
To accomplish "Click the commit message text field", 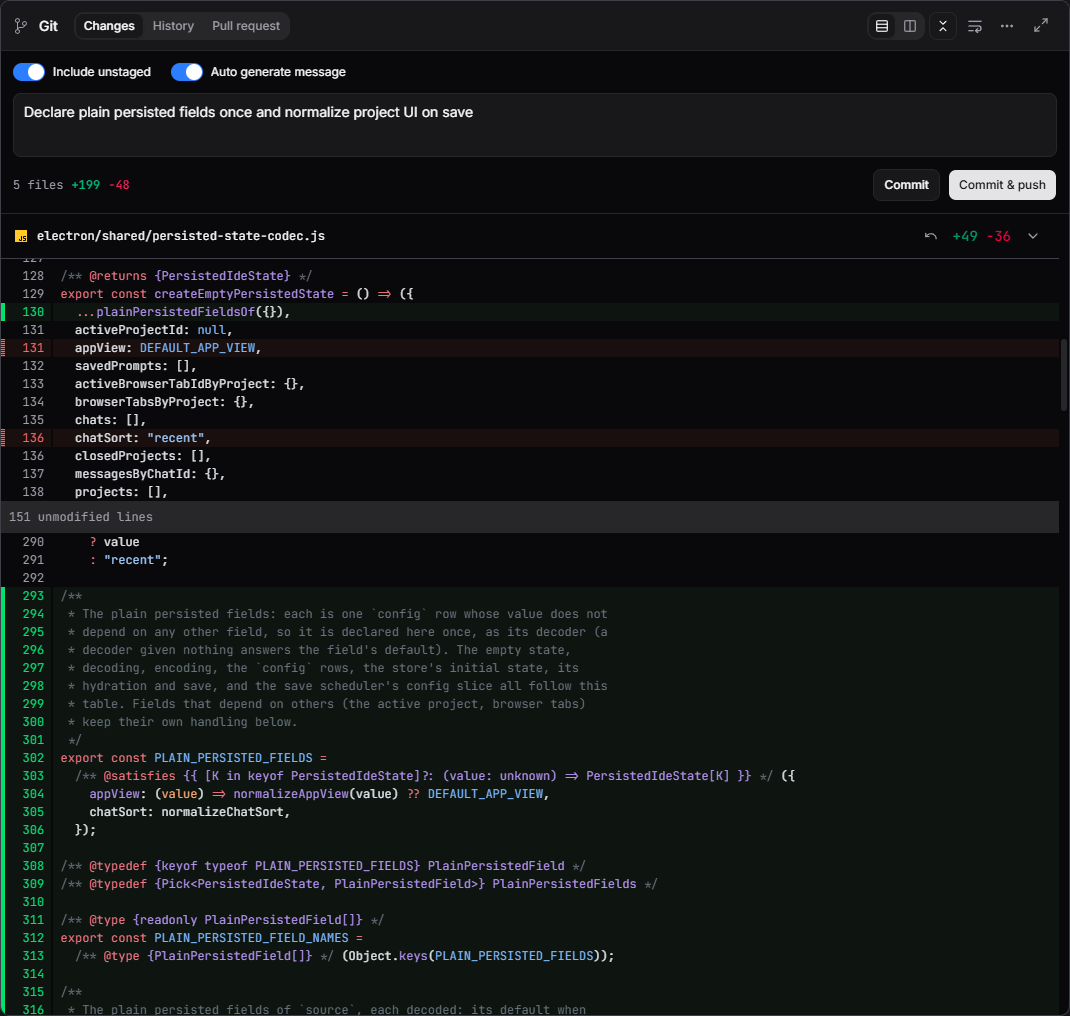I will (535, 125).
